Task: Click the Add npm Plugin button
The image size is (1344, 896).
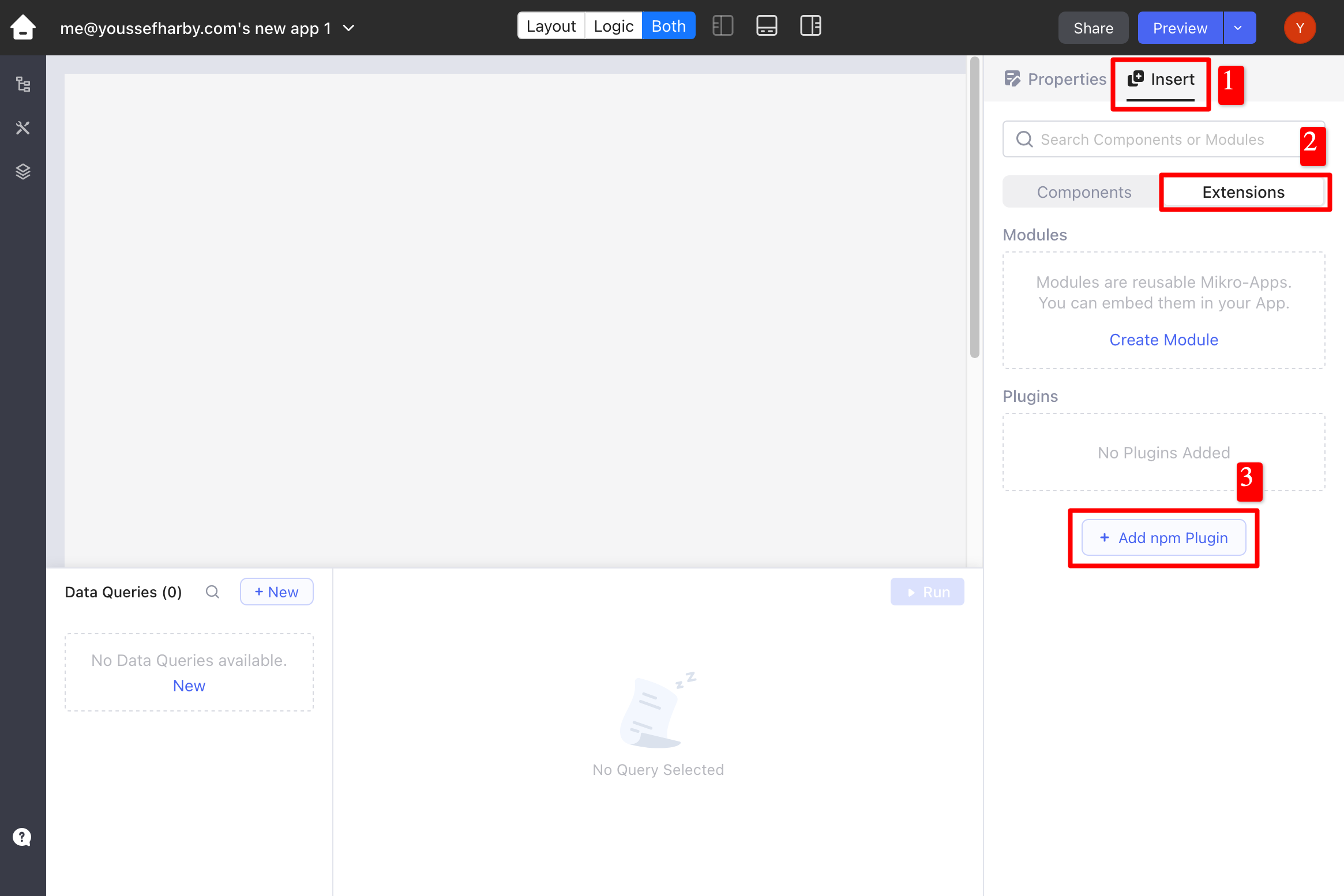Action: click(x=1163, y=537)
